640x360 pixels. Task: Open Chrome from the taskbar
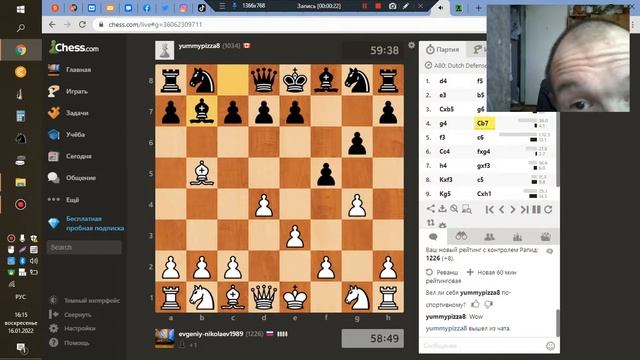tap(21, 50)
